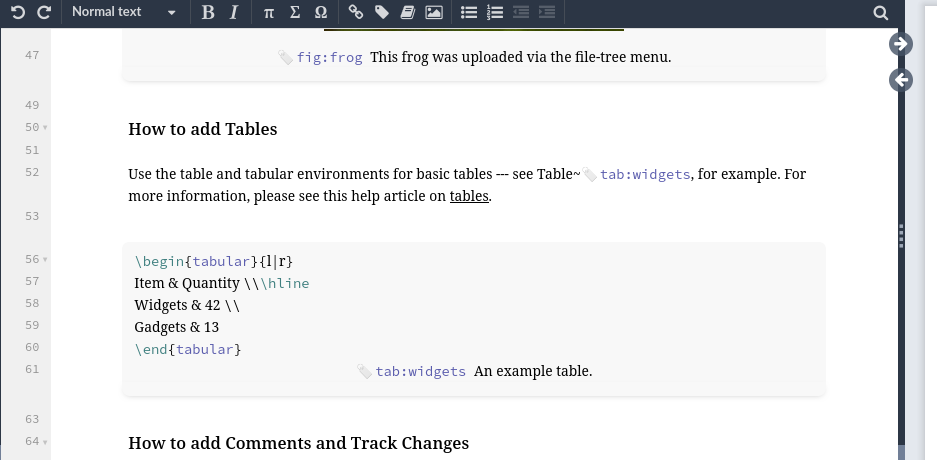Click the Undo arrow icon
The image size is (937, 460).
click(x=18, y=12)
